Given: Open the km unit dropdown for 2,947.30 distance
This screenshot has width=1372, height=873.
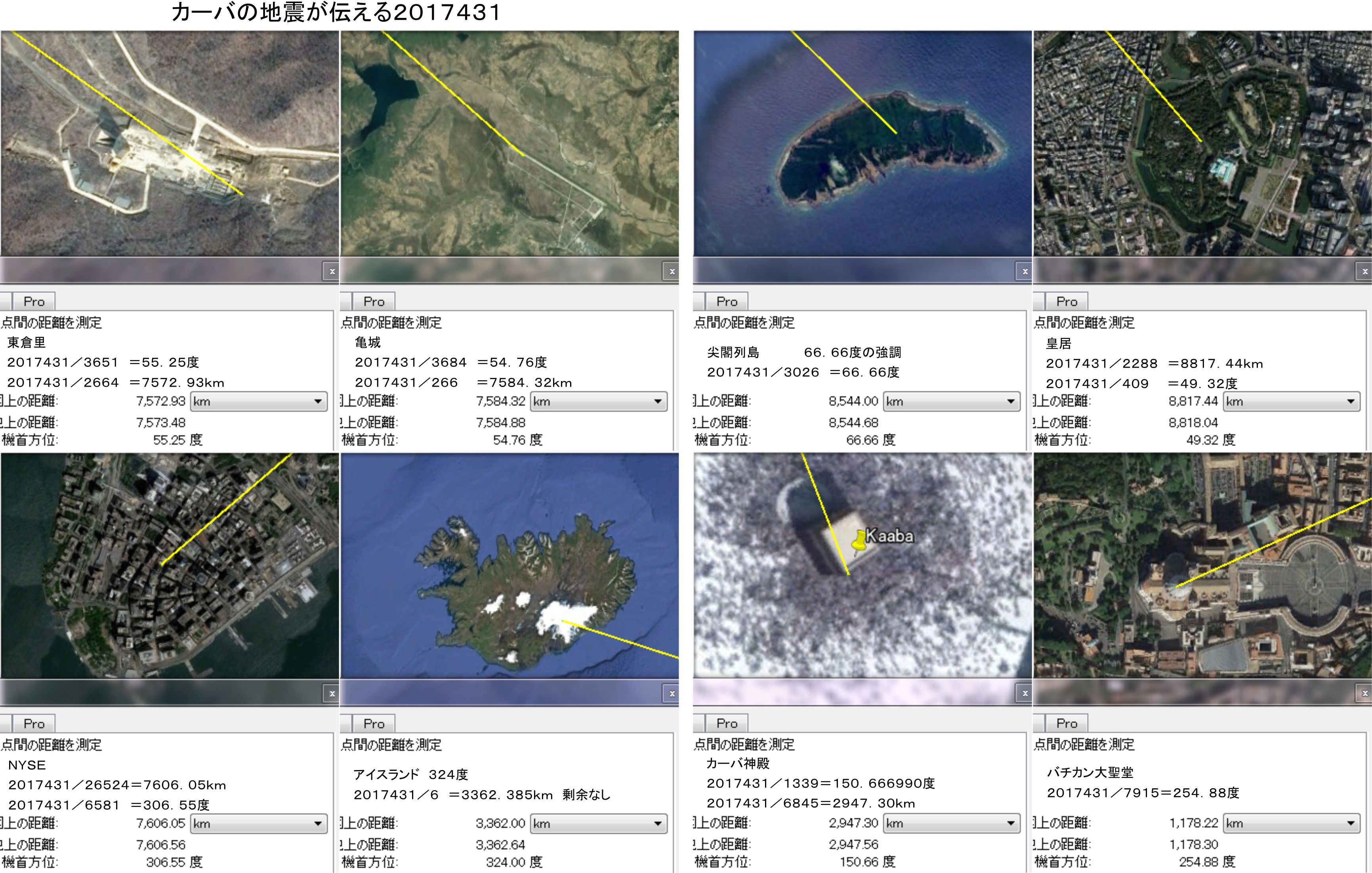Looking at the screenshot, I should (x=952, y=823).
